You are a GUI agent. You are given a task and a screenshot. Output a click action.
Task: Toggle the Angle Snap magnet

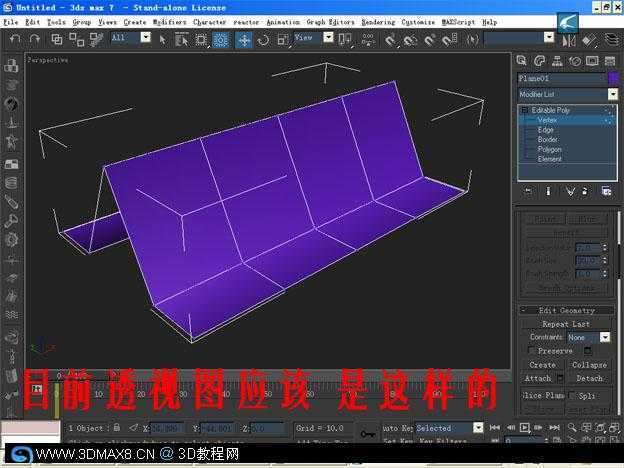pos(410,40)
